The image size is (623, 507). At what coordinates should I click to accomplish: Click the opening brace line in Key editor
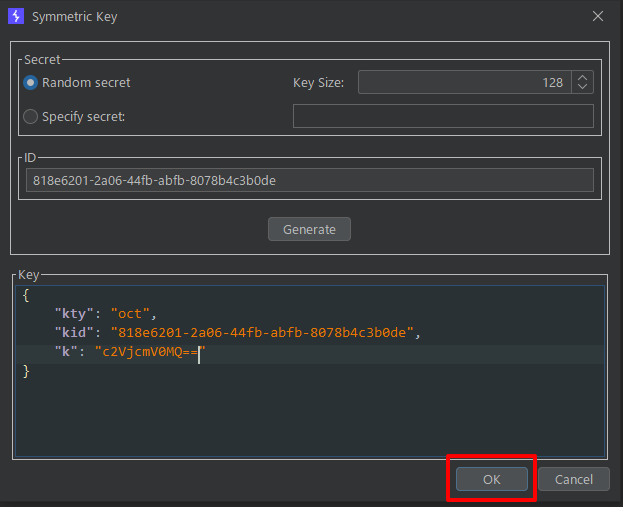(x=26, y=295)
